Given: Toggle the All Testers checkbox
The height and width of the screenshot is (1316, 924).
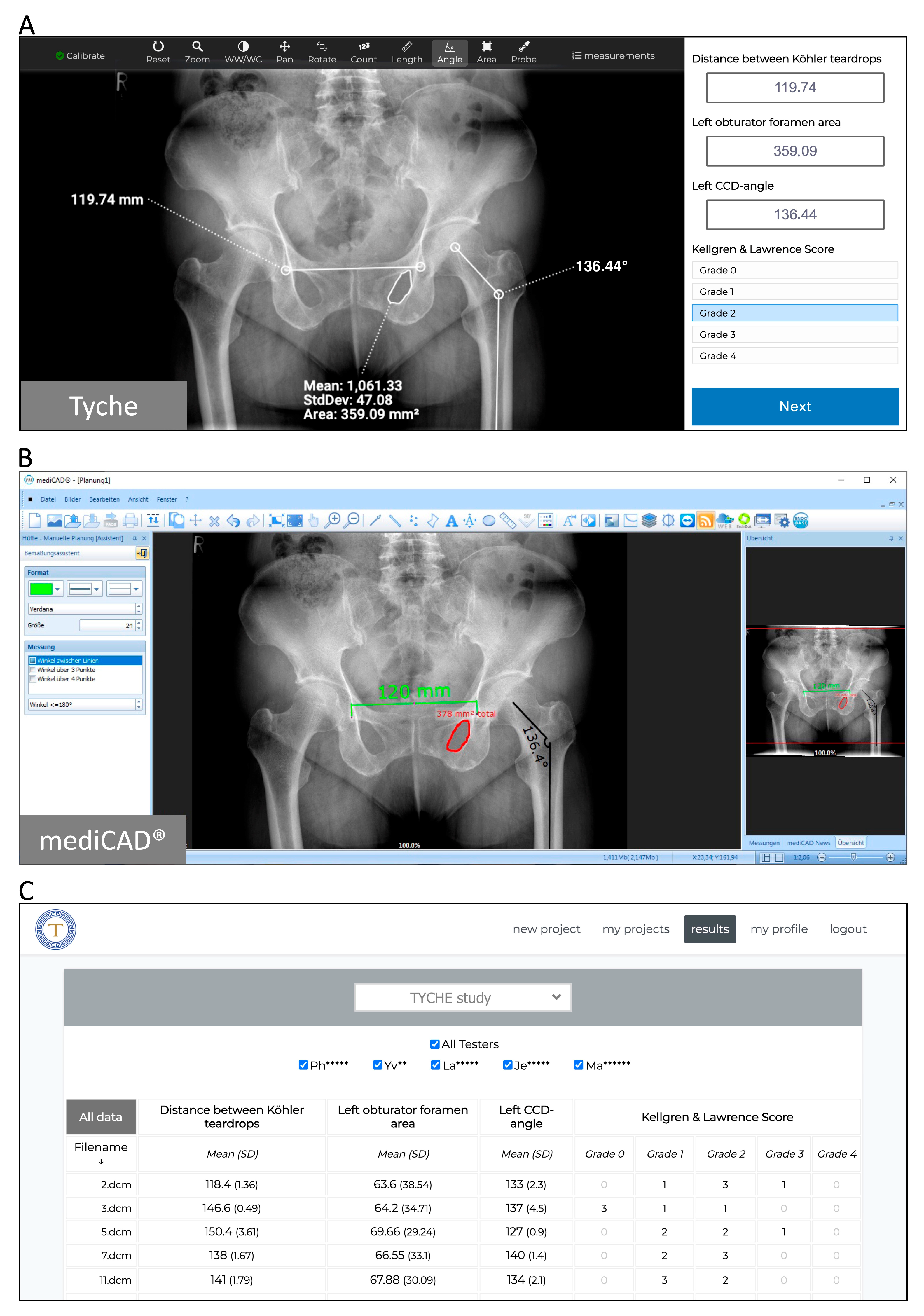Looking at the screenshot, I should (435, 1044).
